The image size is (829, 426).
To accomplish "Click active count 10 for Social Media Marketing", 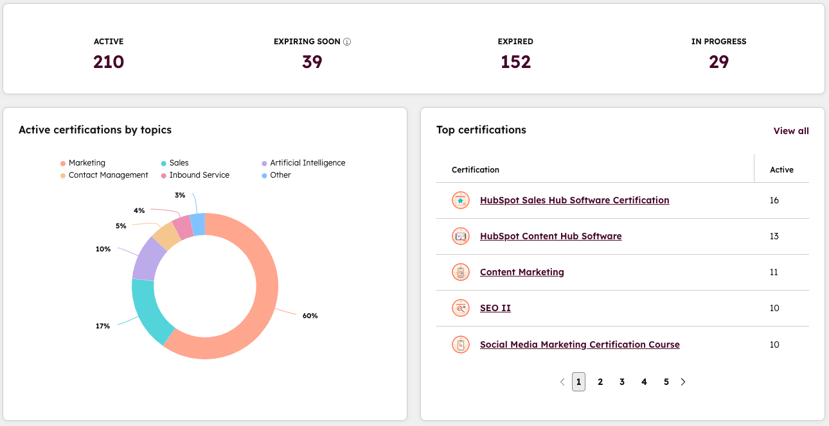I will click(x=775, y=345).
